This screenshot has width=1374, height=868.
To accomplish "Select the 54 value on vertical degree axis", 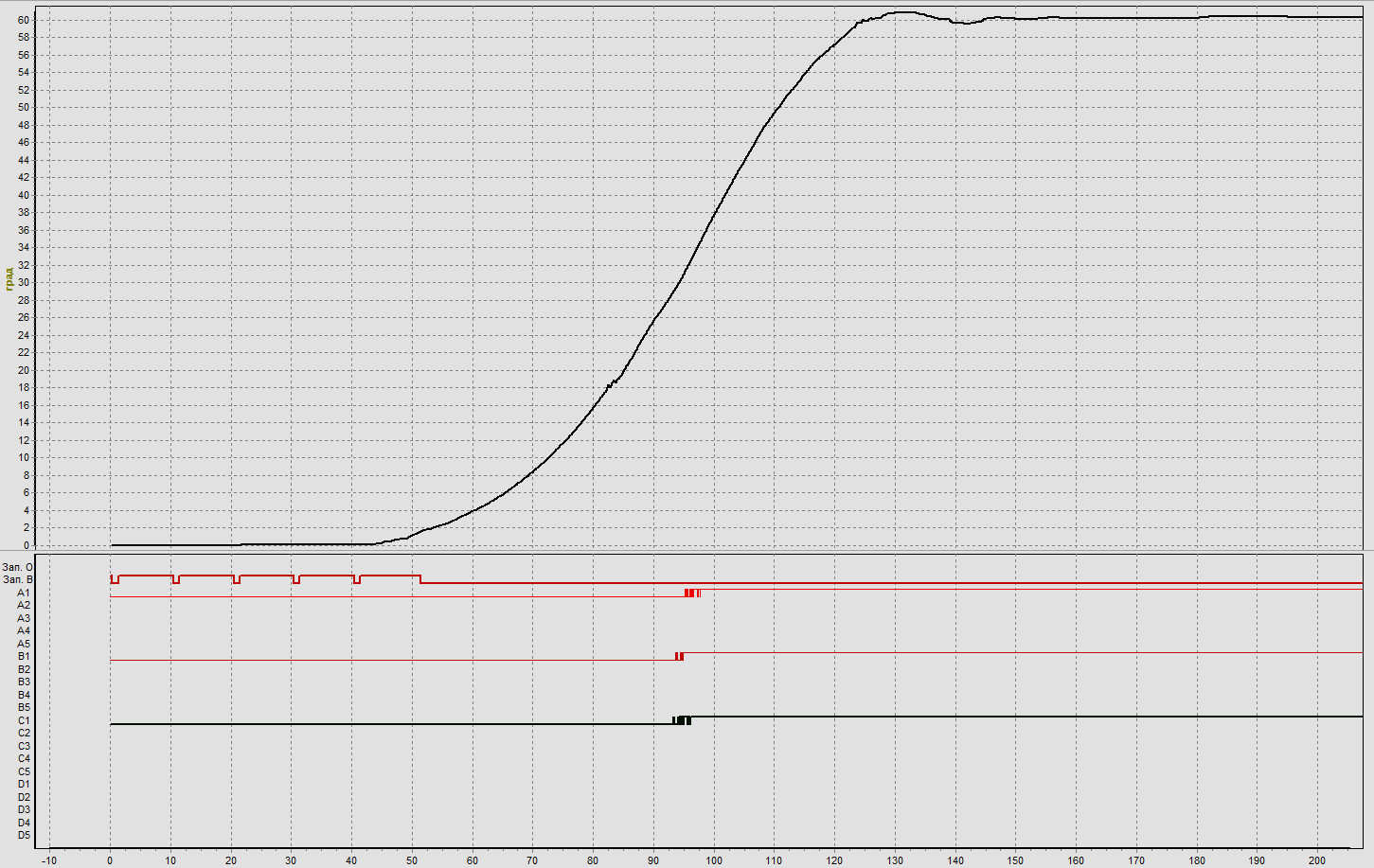I will (24, 72).
